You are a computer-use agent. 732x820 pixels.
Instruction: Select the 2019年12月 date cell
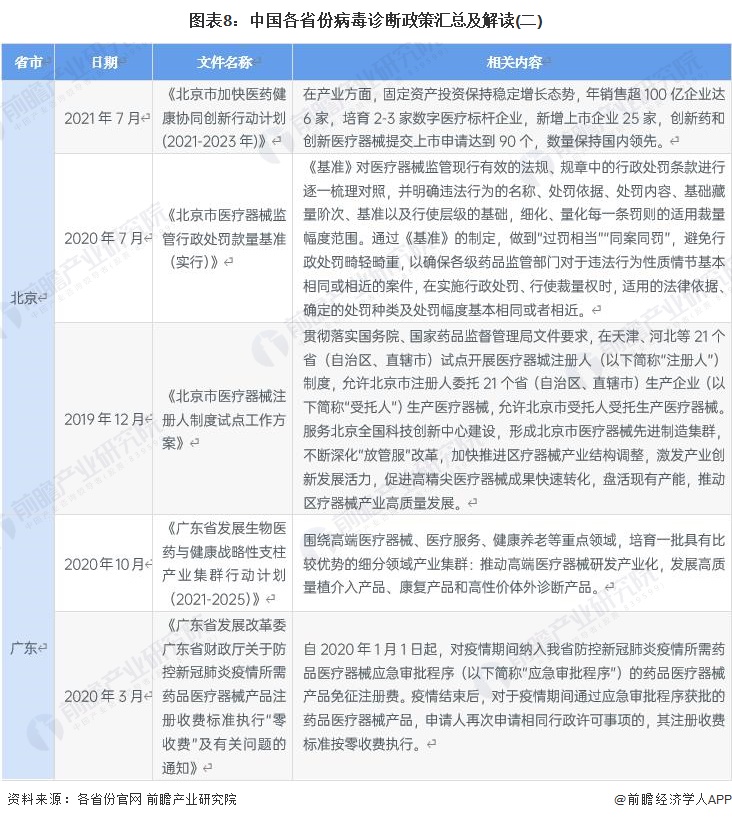point(104,418)
